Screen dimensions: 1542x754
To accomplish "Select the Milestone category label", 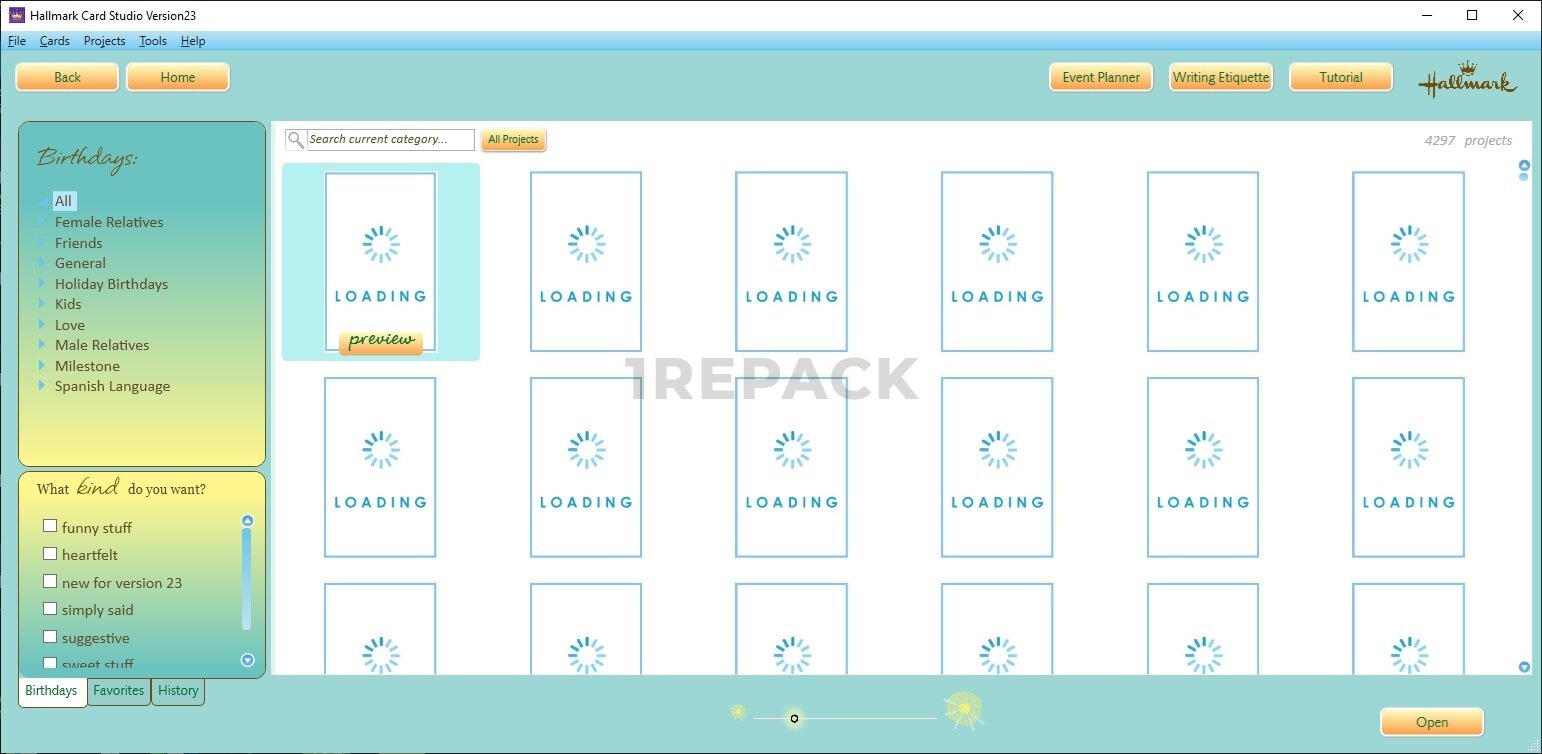I will (87, 366).
